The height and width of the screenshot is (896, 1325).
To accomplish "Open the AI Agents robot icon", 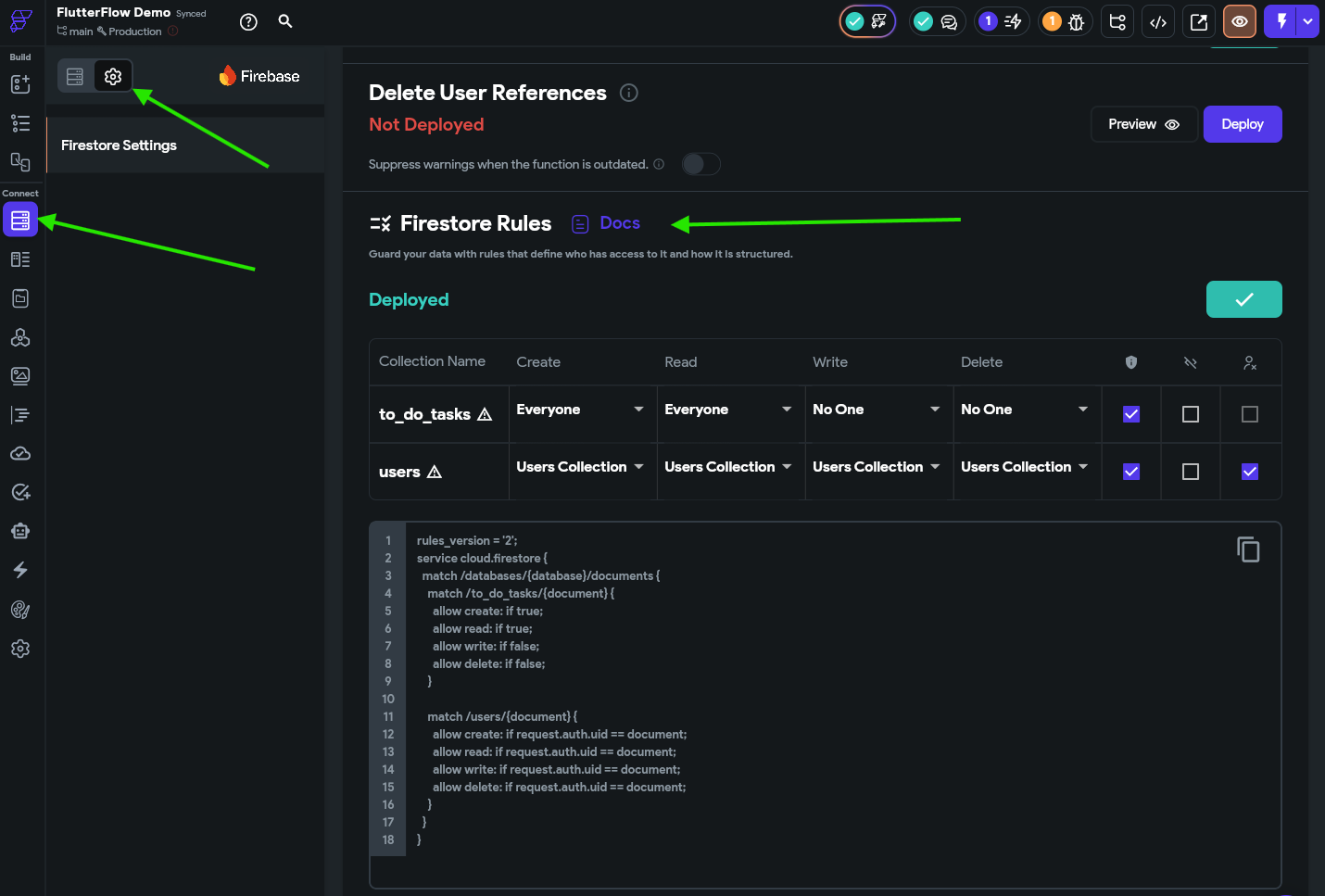I will pyautogui.click(x=20, y=531).
